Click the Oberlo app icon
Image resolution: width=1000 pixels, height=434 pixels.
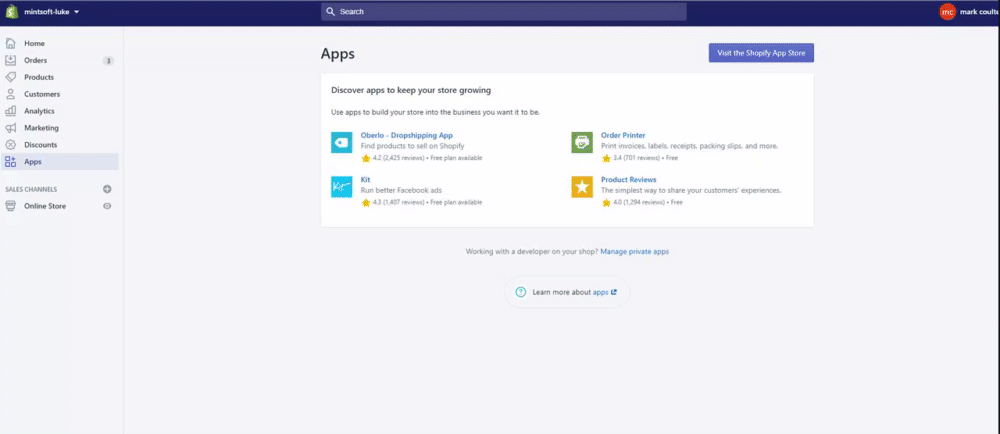341,142
